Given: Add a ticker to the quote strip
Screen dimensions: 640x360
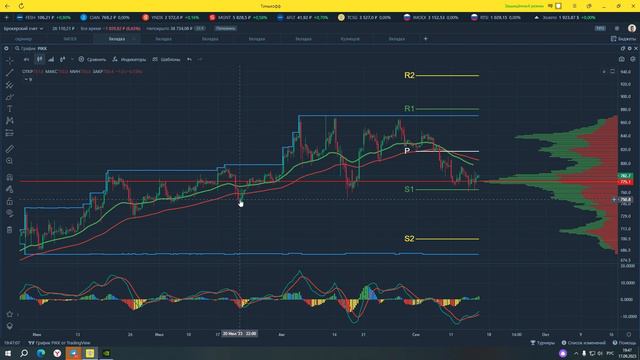Looking at the screenshot, I should [x=6, y=18].
